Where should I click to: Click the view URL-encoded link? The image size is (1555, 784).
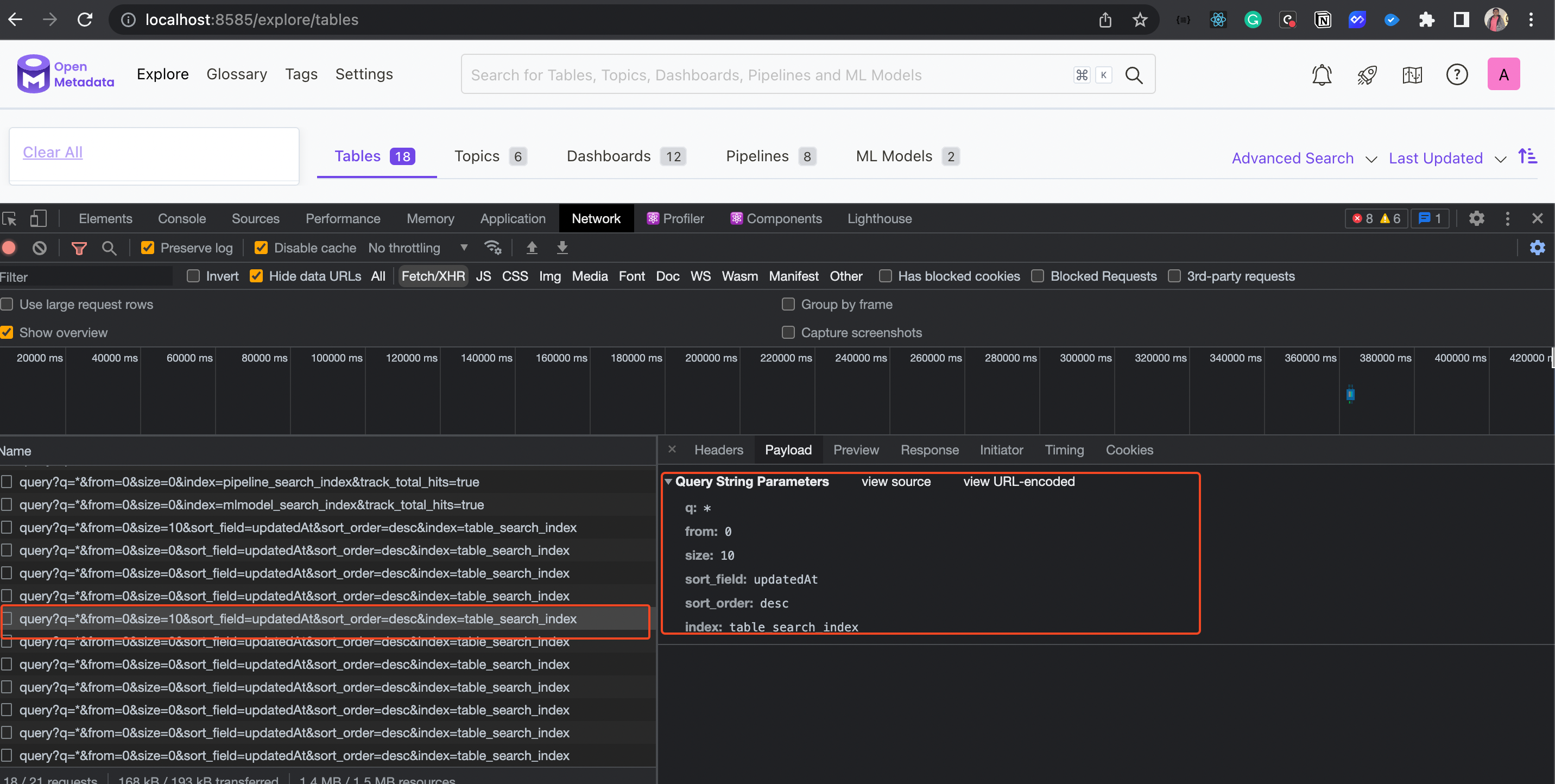1019,481
